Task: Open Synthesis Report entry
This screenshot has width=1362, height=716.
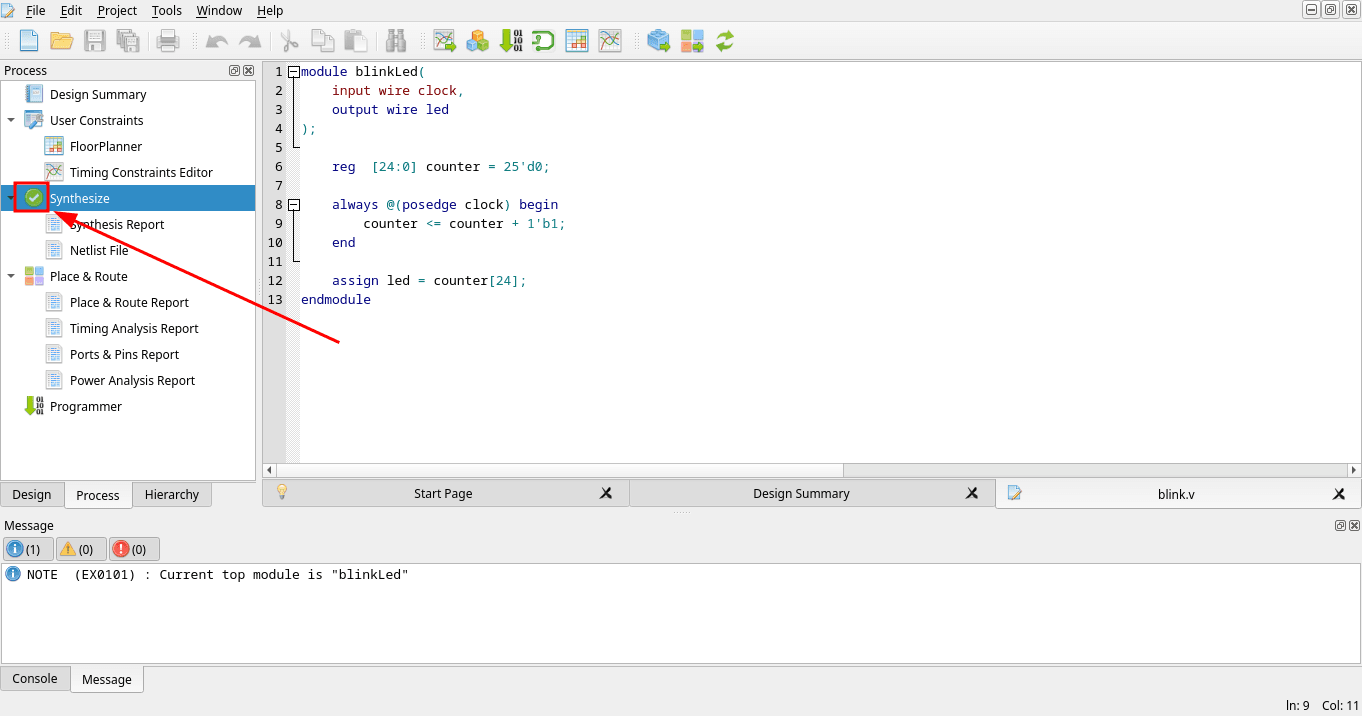Action: [116, 224]
